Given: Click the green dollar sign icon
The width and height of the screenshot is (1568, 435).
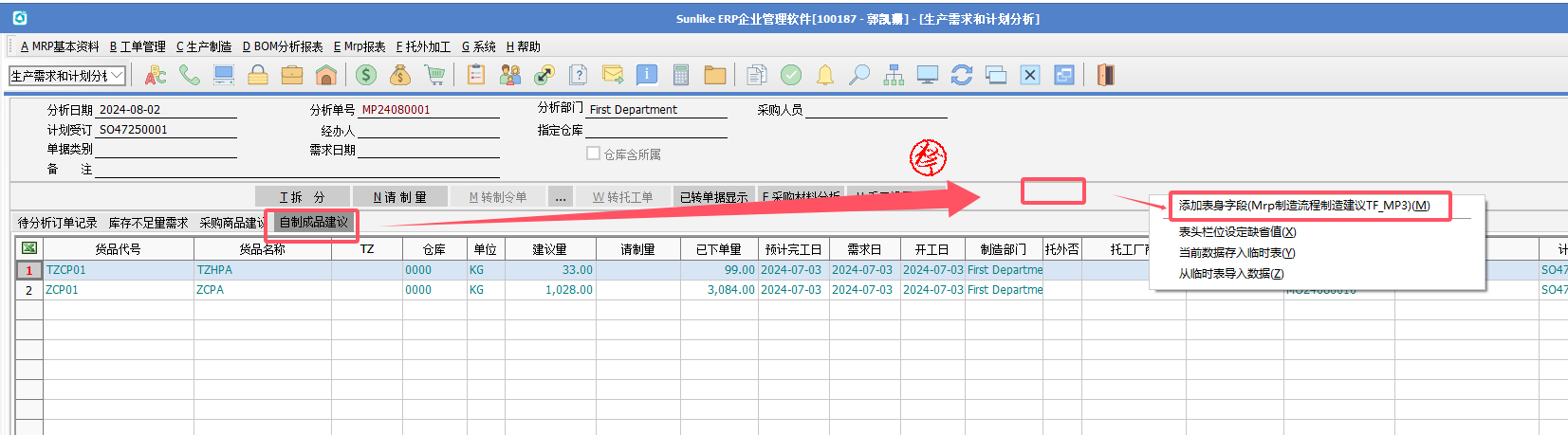Looking at the screenshot, I should (x=366, y=76).
